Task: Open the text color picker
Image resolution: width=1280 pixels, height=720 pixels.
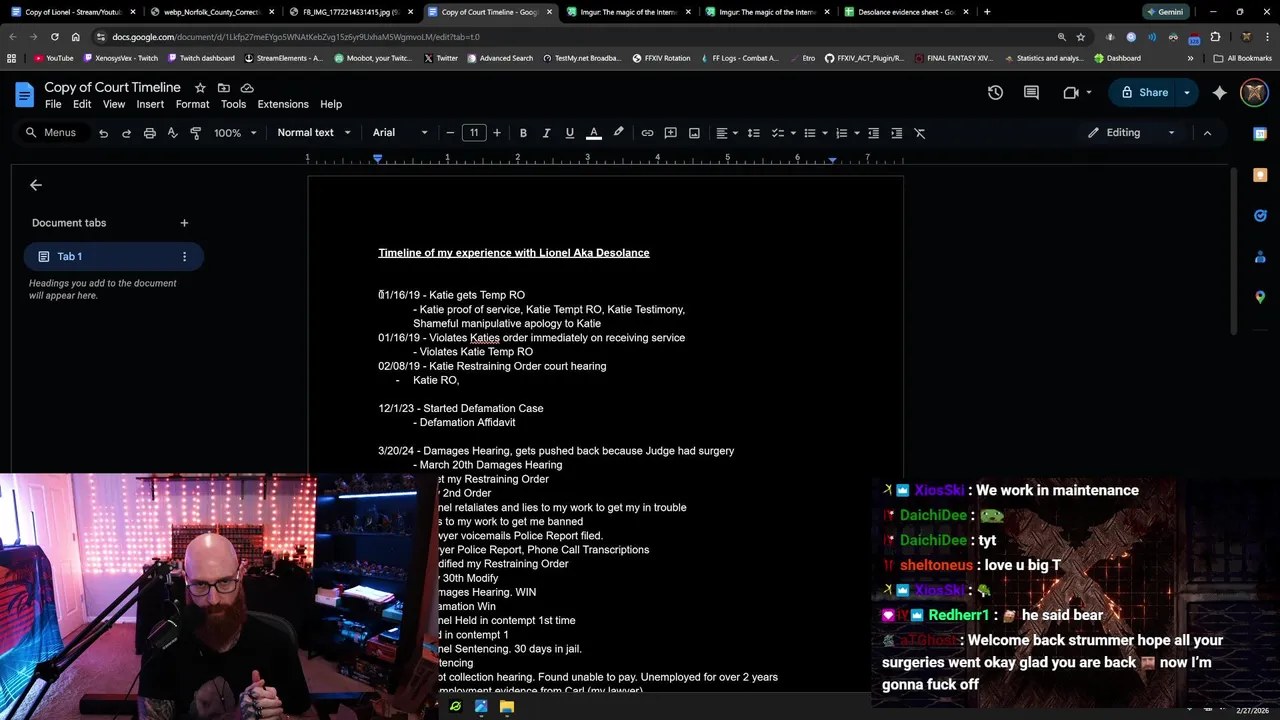Action: (594, 133)
